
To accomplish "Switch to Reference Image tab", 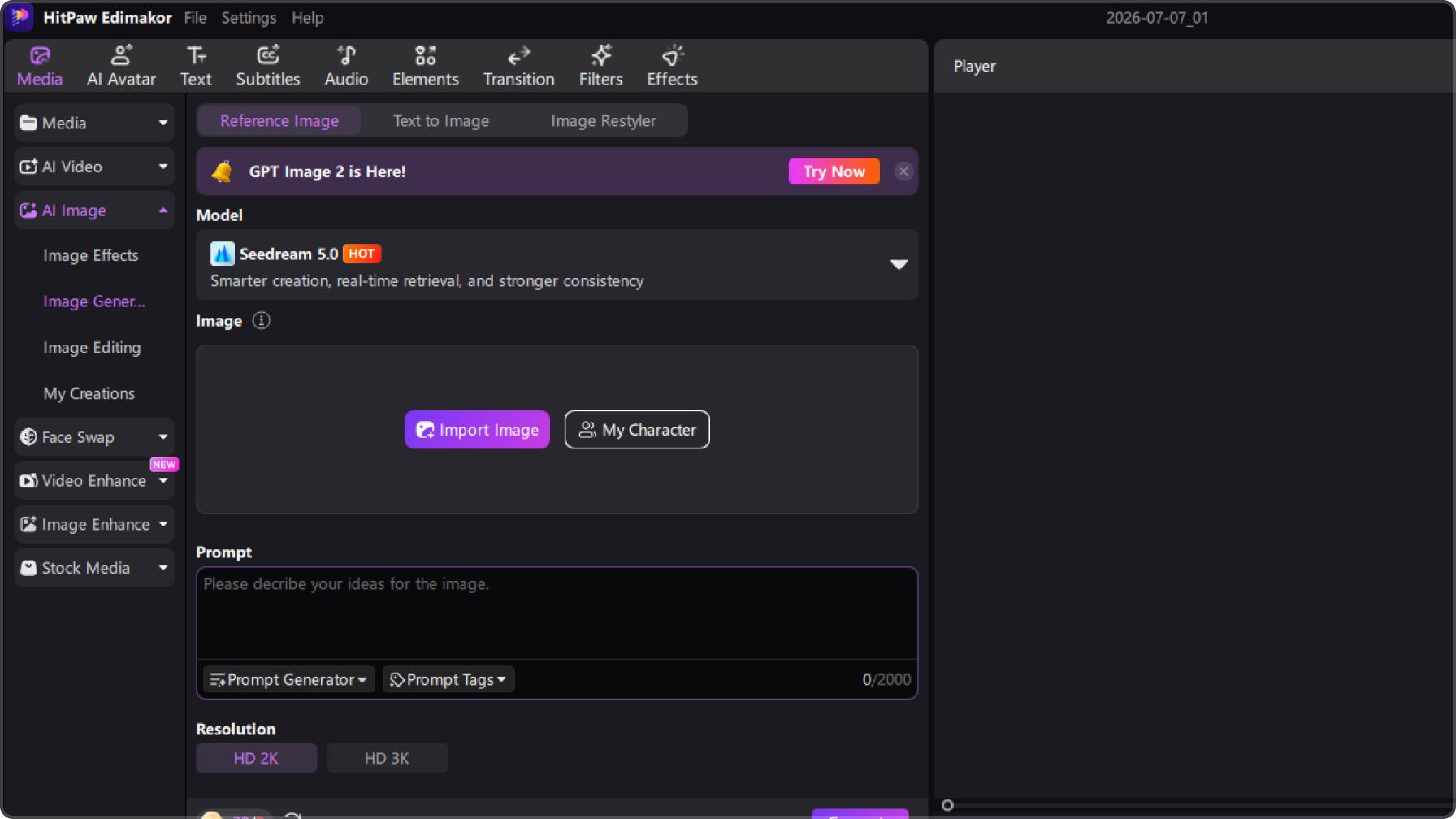I will 279,121.
